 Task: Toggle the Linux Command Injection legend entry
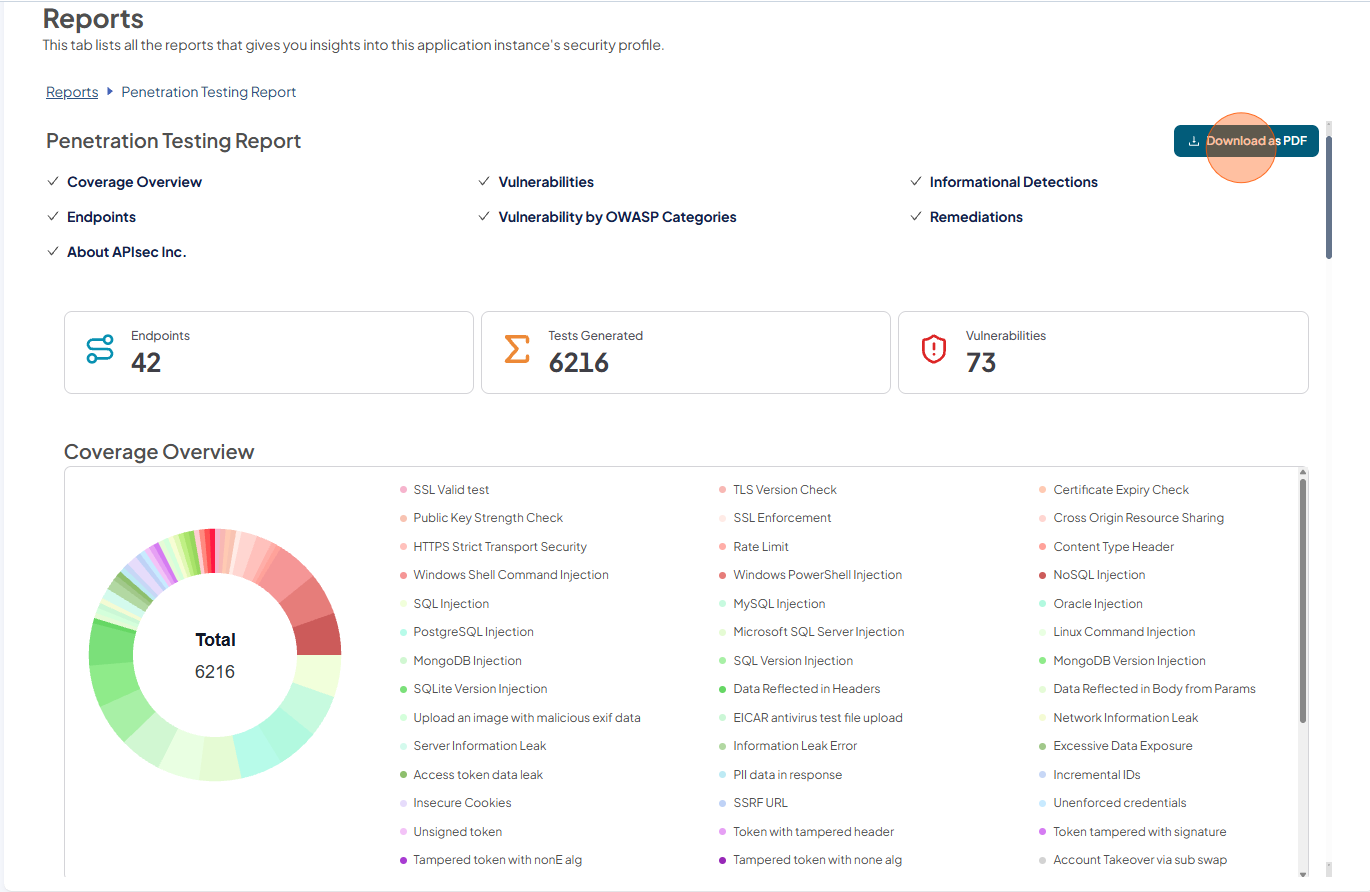click(1117, 632)
